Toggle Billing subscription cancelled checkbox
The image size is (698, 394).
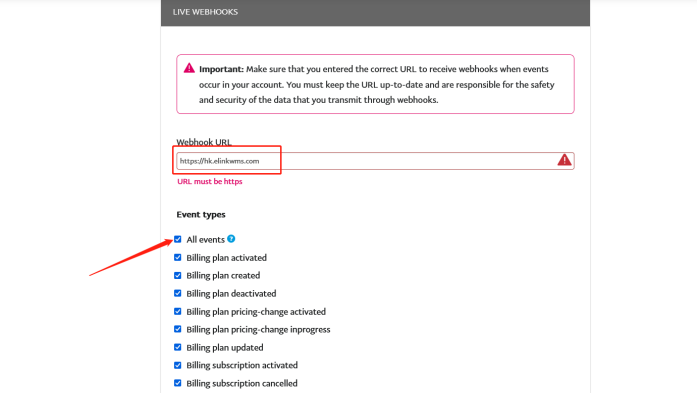click(x=178, y=383)
